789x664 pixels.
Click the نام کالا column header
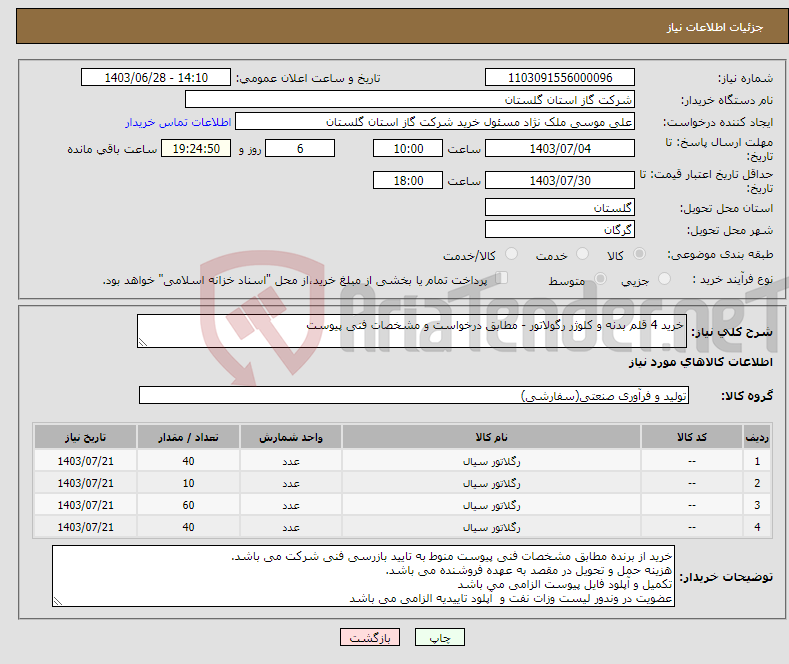[492, 437]
